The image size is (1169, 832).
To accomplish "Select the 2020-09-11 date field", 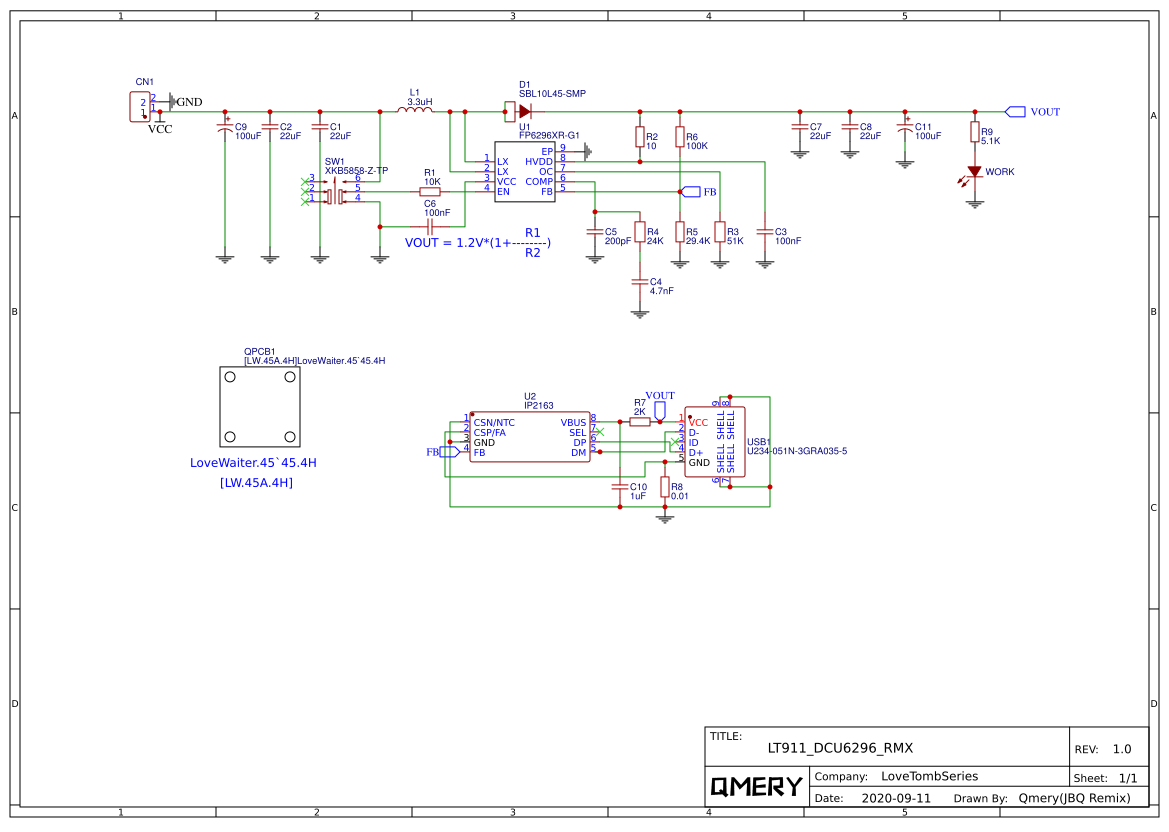I will coord(895,799).
